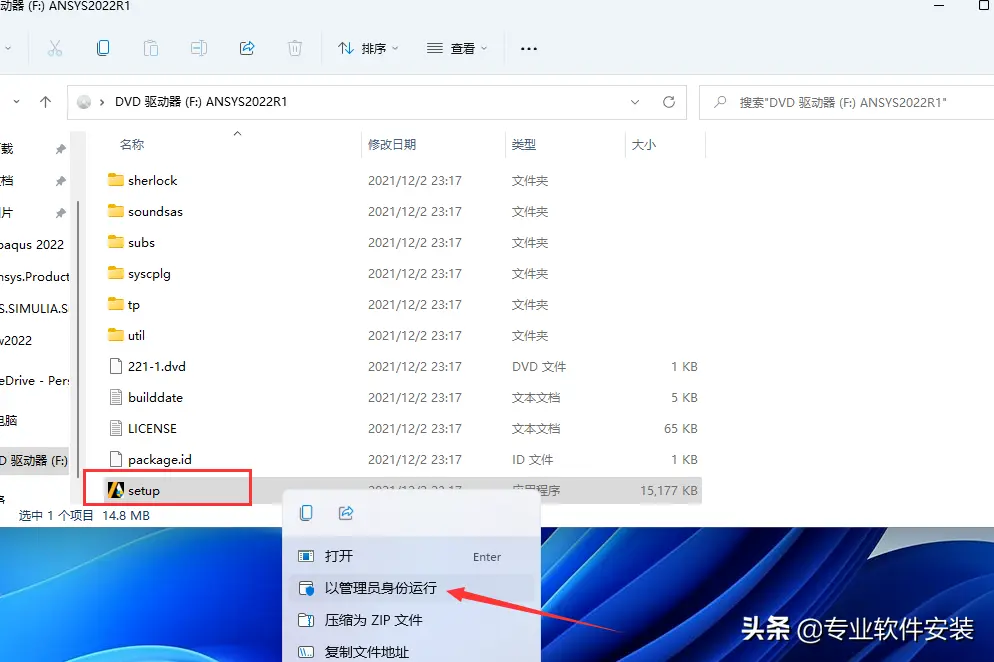Viewport: 994px width, 662px height.
Task: Open the 查看 view dropdown
Action: pyautogui.click(x=457, y=48)
